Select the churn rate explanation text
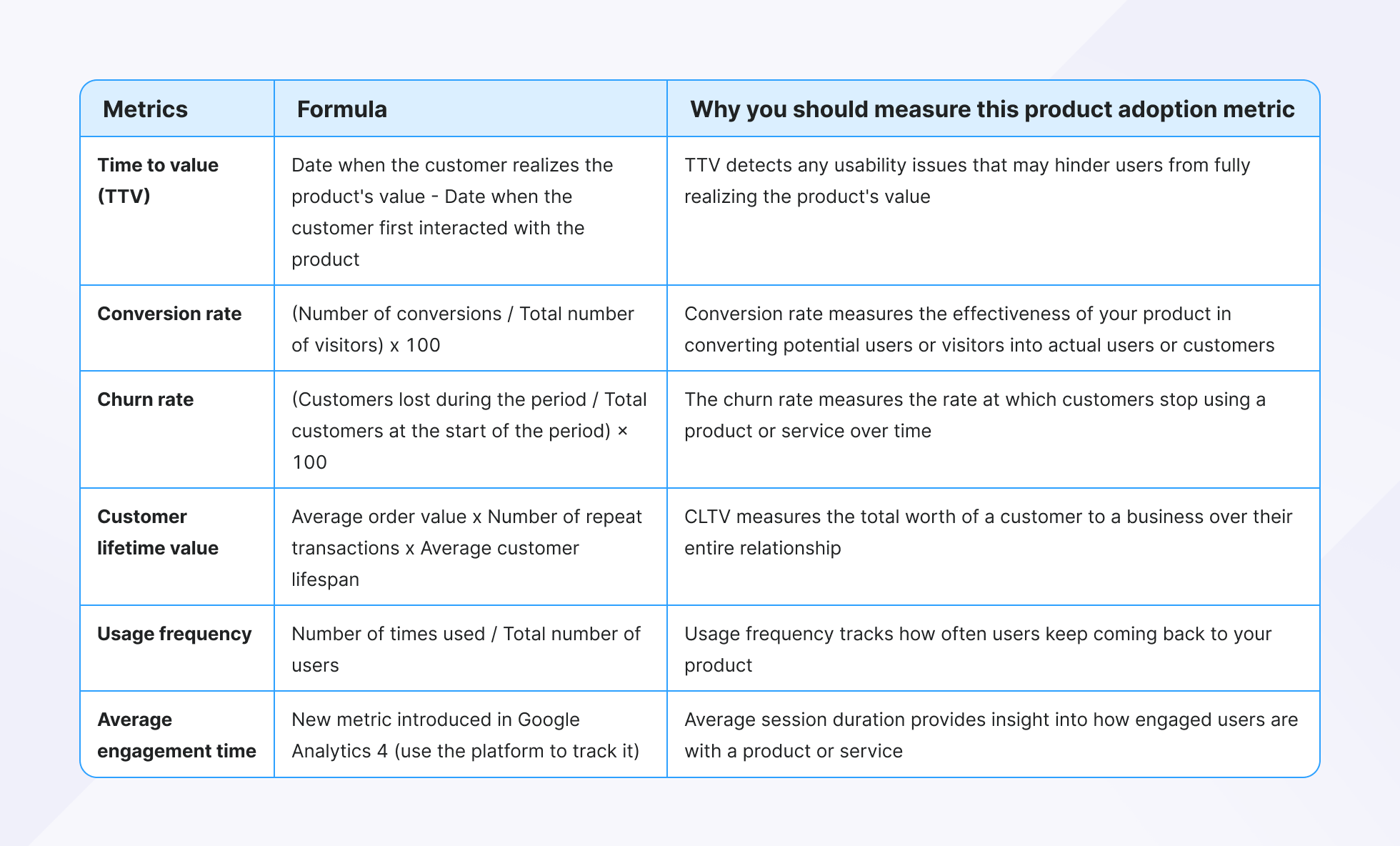This screenshot has height=846, width=1400. coord(975,415)
